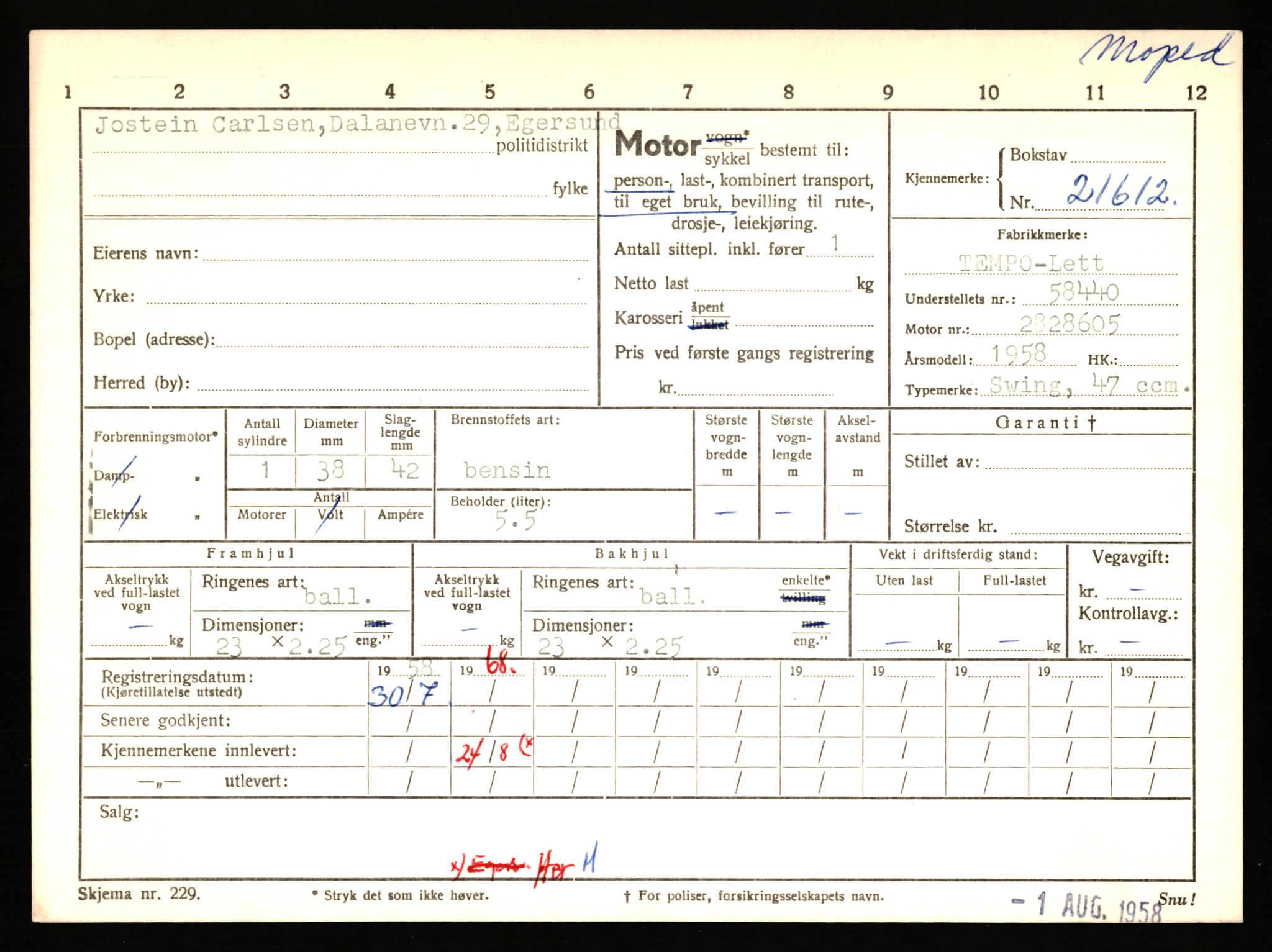Click the handwritten 'Moped' note
The image size is (1272, 952).
click(x=1156, y=57)
